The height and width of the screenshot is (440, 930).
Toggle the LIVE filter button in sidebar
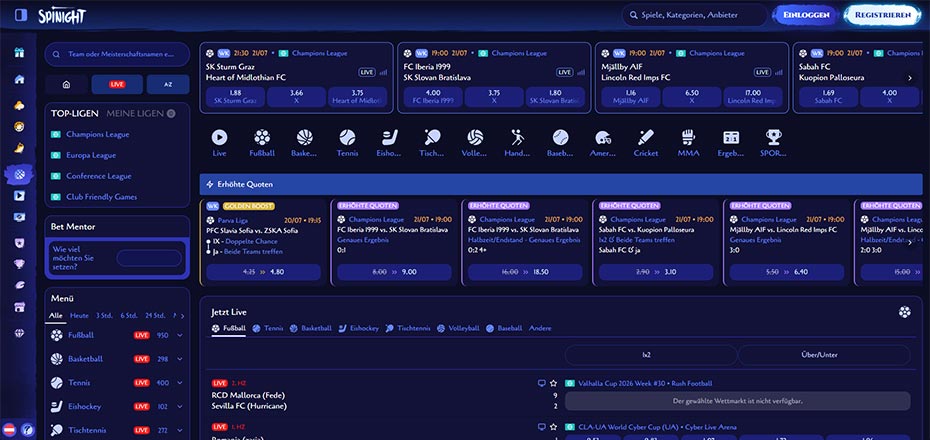pyautogui.click(x=117, y=85)
